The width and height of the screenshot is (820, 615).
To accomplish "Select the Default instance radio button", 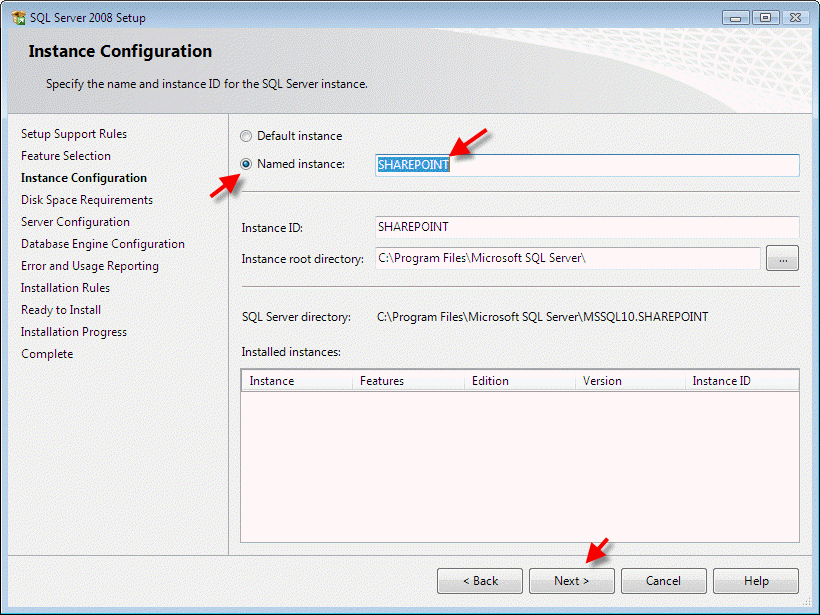I will click(246, 136).
